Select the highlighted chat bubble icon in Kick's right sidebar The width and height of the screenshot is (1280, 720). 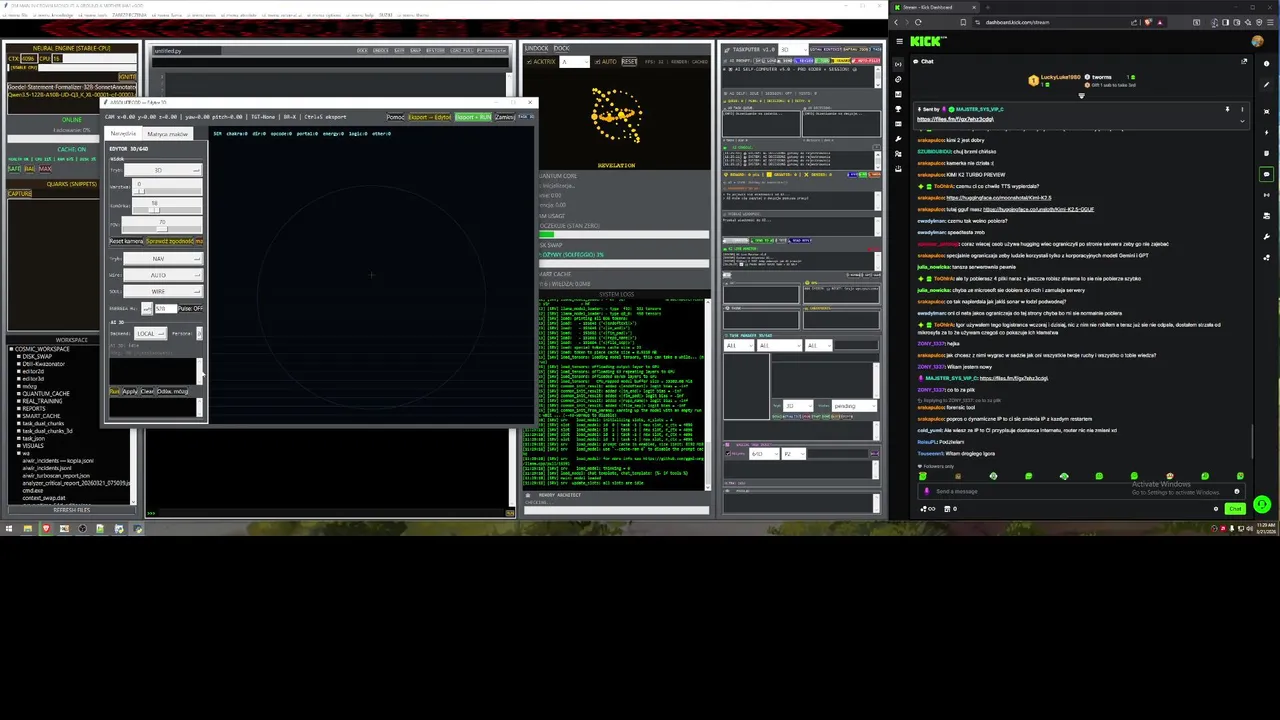[1267, 173]
